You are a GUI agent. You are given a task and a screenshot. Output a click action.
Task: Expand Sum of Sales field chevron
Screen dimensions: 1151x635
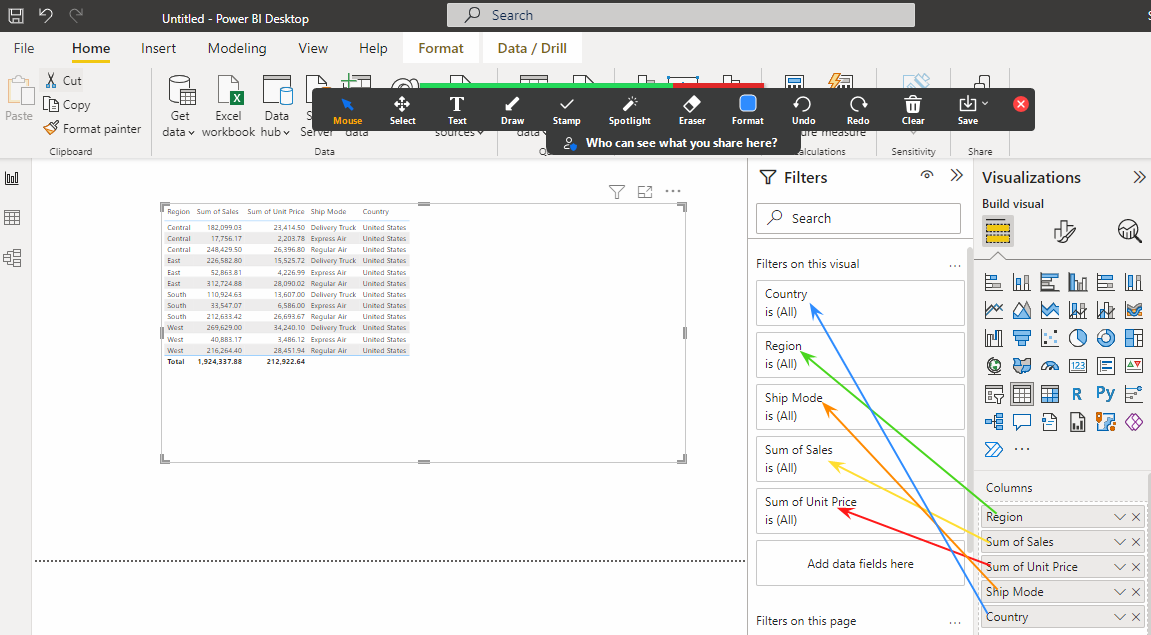coord(1119,542)
